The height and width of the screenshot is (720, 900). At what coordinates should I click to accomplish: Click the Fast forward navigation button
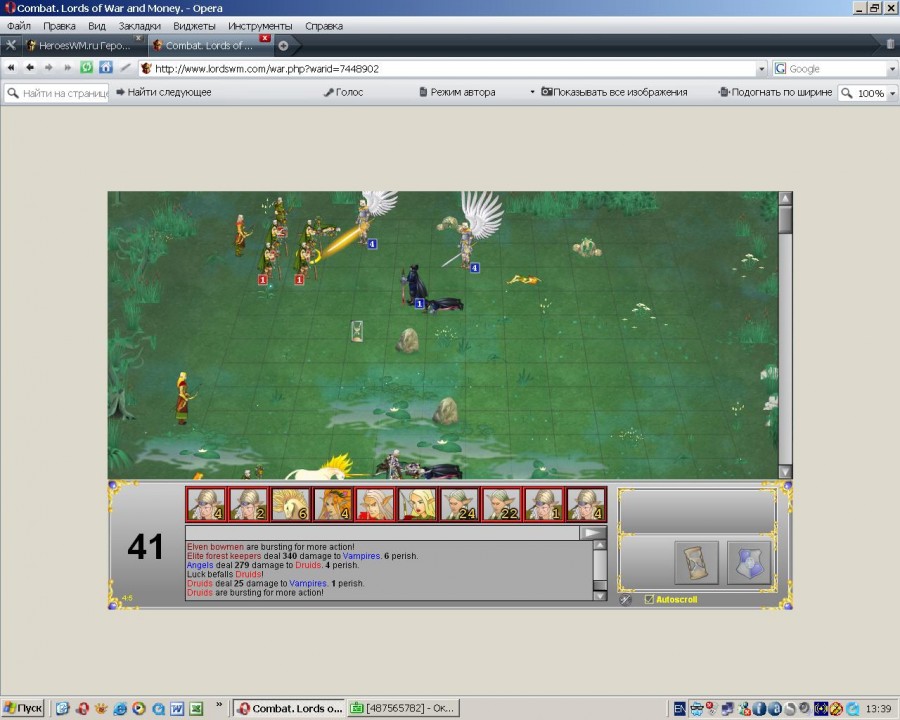[x=68, y=68]
